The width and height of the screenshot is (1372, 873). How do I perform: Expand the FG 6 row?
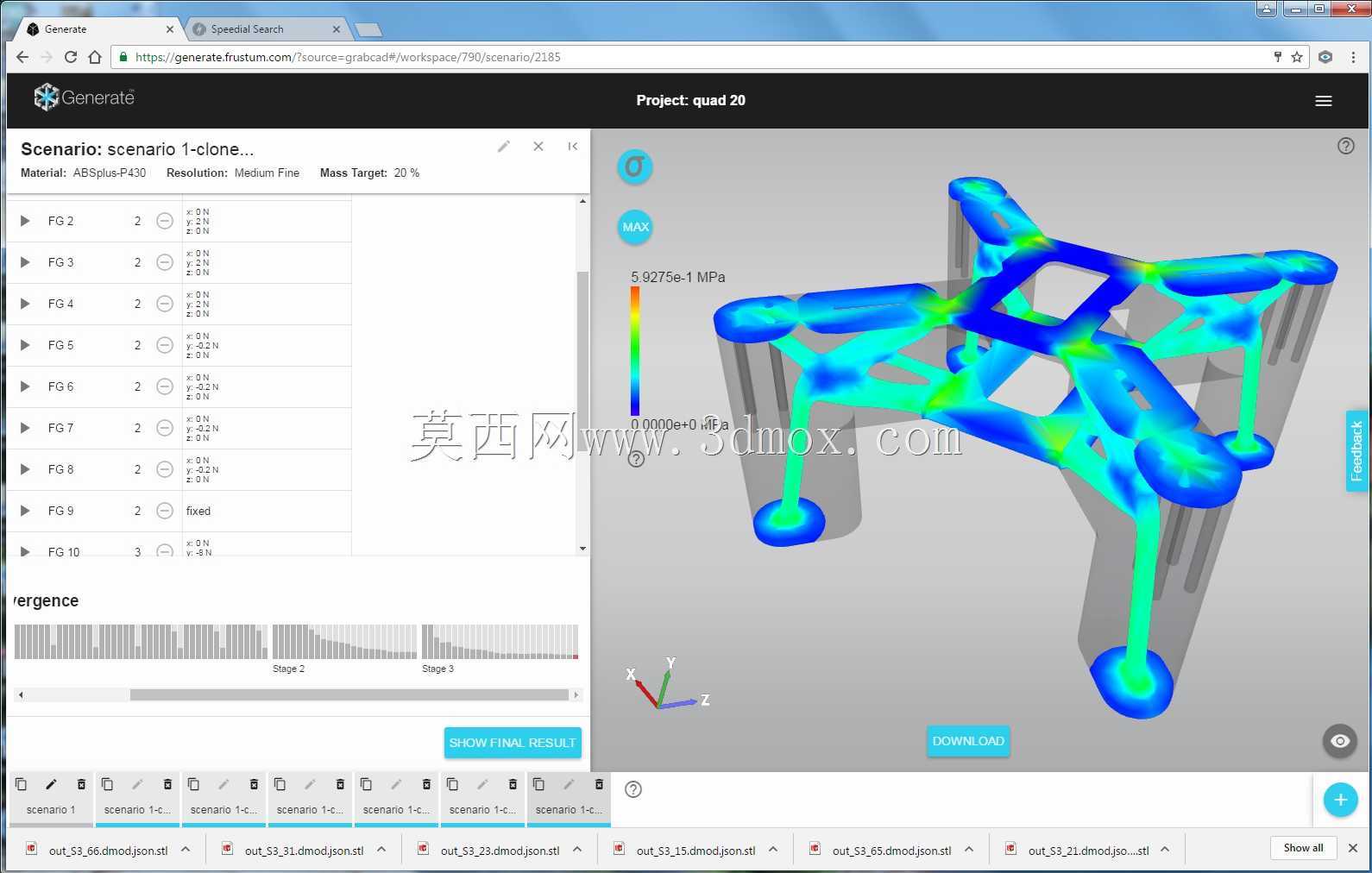pyautogui.click(x=25, y=386)
